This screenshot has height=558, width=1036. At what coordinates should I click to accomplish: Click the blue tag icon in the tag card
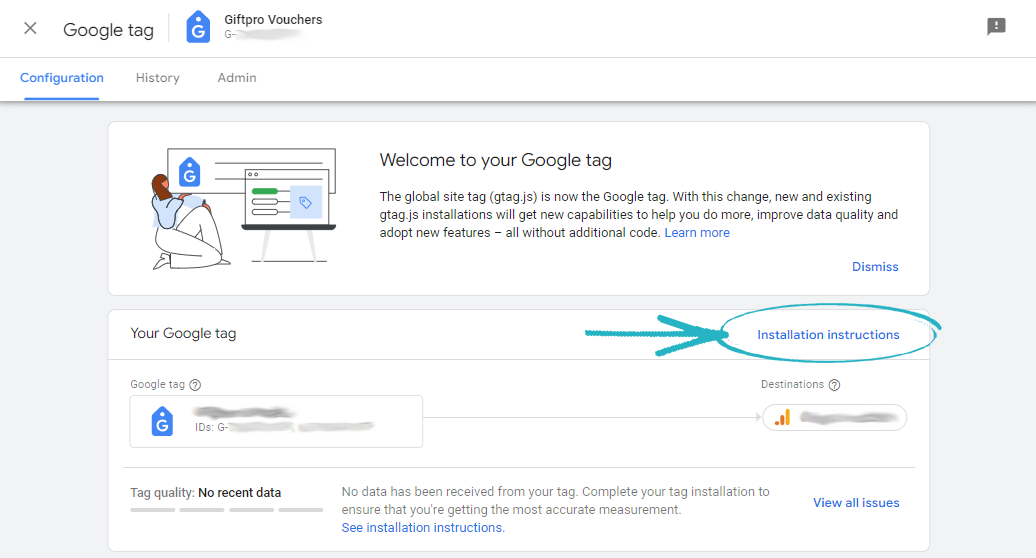pyautogui.click(x=162, y=421)
